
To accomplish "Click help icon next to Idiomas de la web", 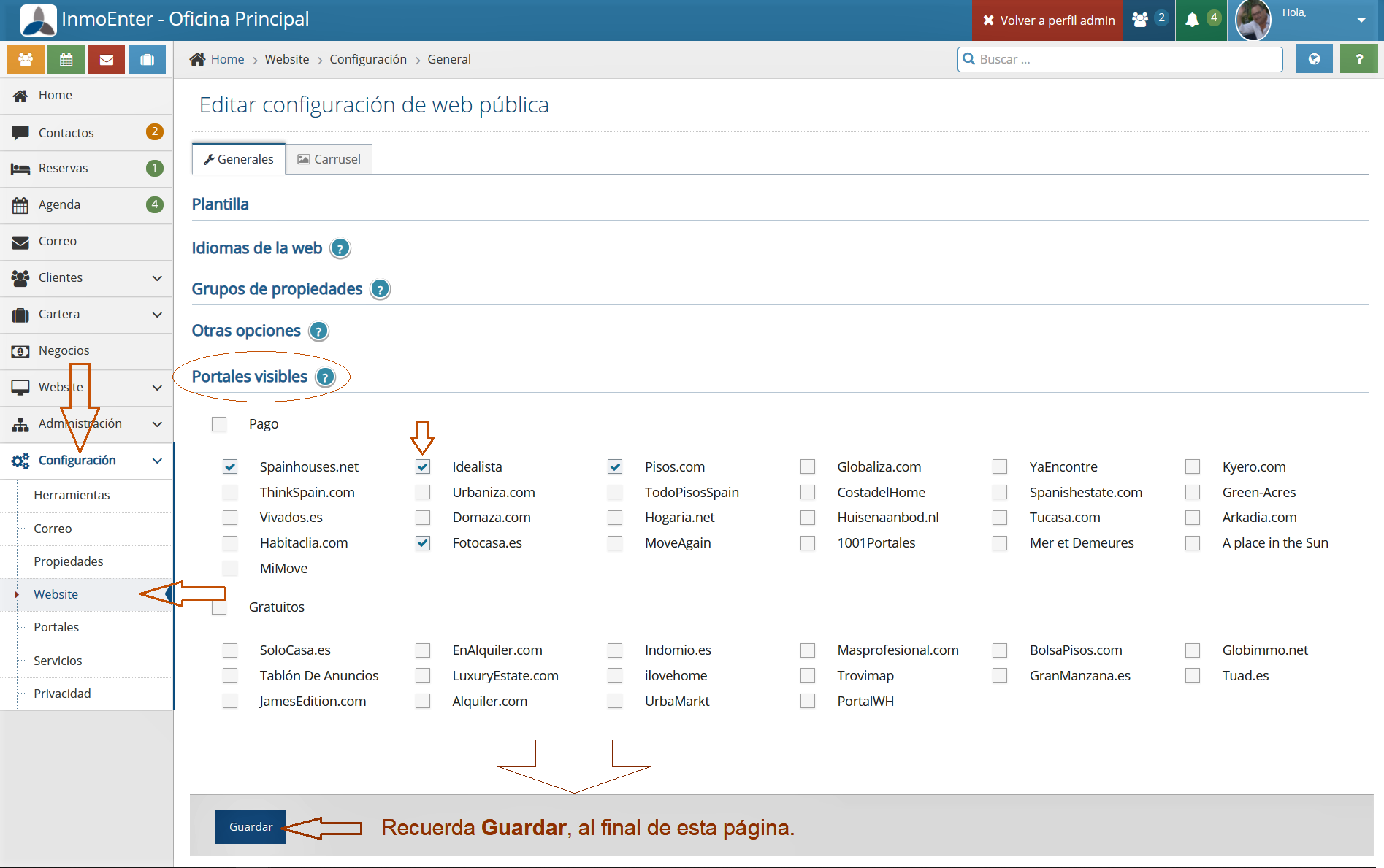I will (340, 249).
